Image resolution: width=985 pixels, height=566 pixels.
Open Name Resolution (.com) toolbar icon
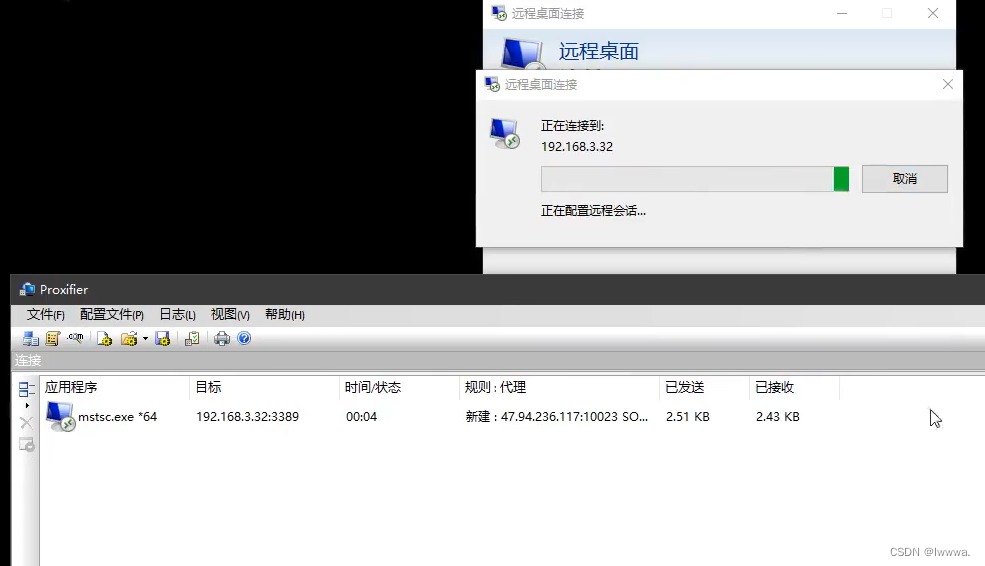point(75,339)
